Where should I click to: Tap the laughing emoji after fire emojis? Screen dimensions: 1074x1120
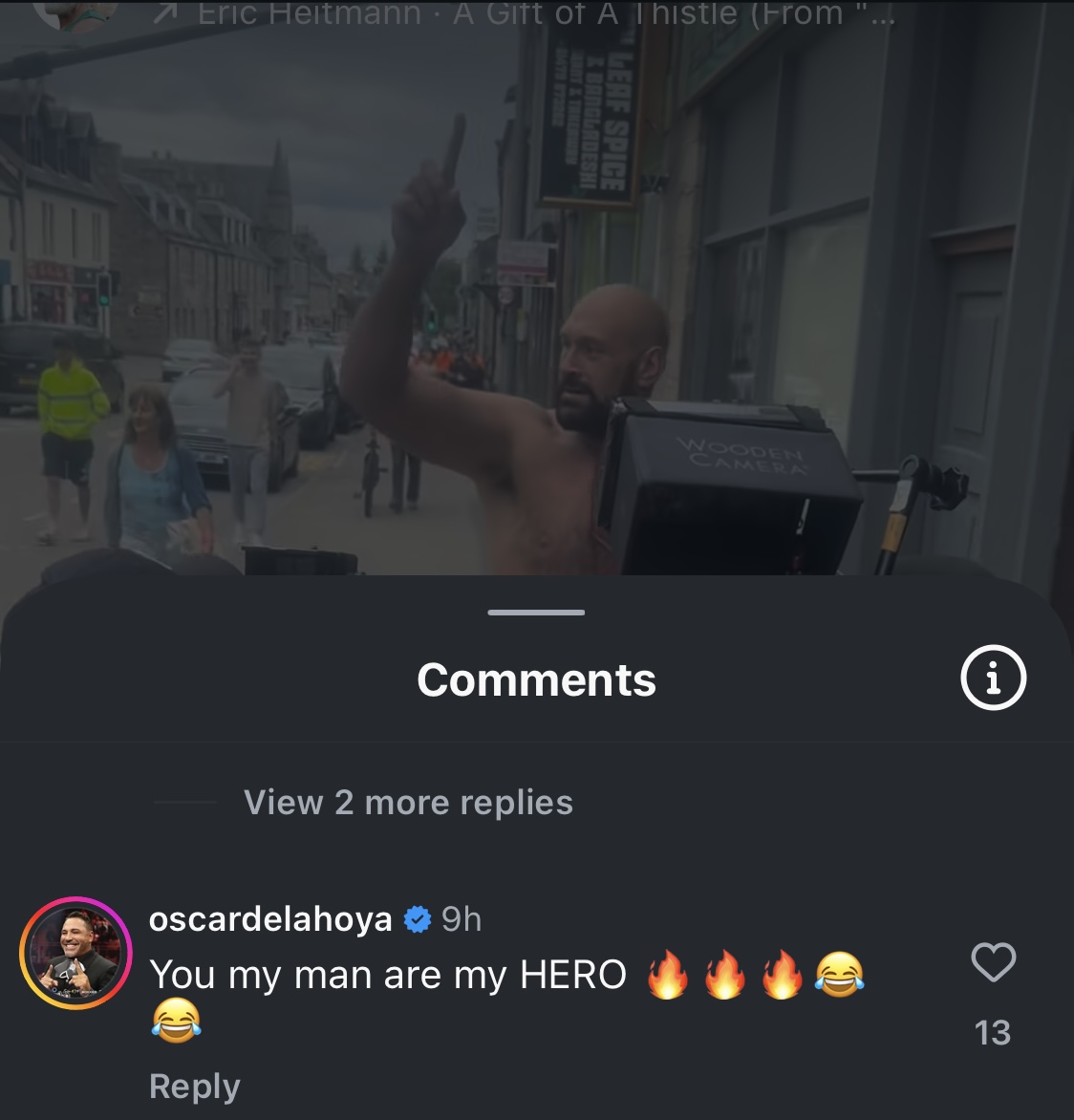[839, 975]
